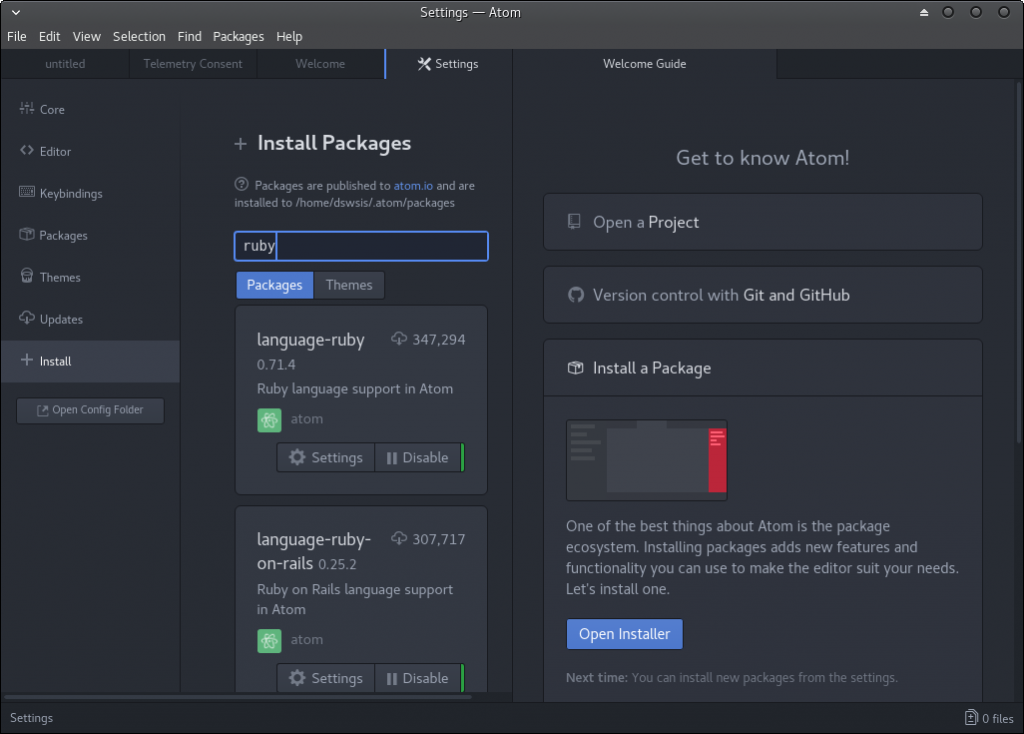The image size is (1024, 734).
Task: Open the Packages menu in menu bar
Action: (x=238, y=36)
